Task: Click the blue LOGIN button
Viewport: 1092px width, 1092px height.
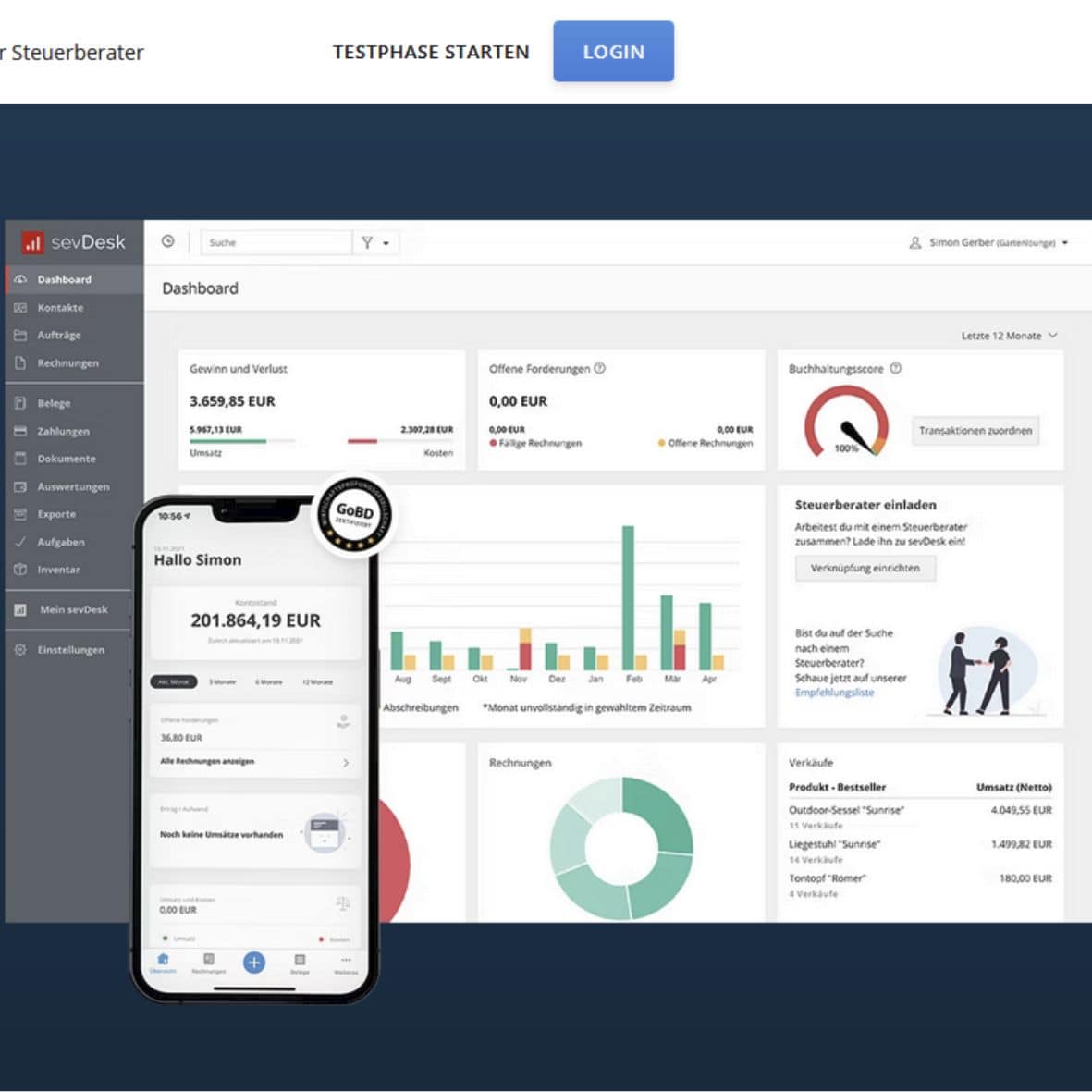Action: click(x=613, y=52)
